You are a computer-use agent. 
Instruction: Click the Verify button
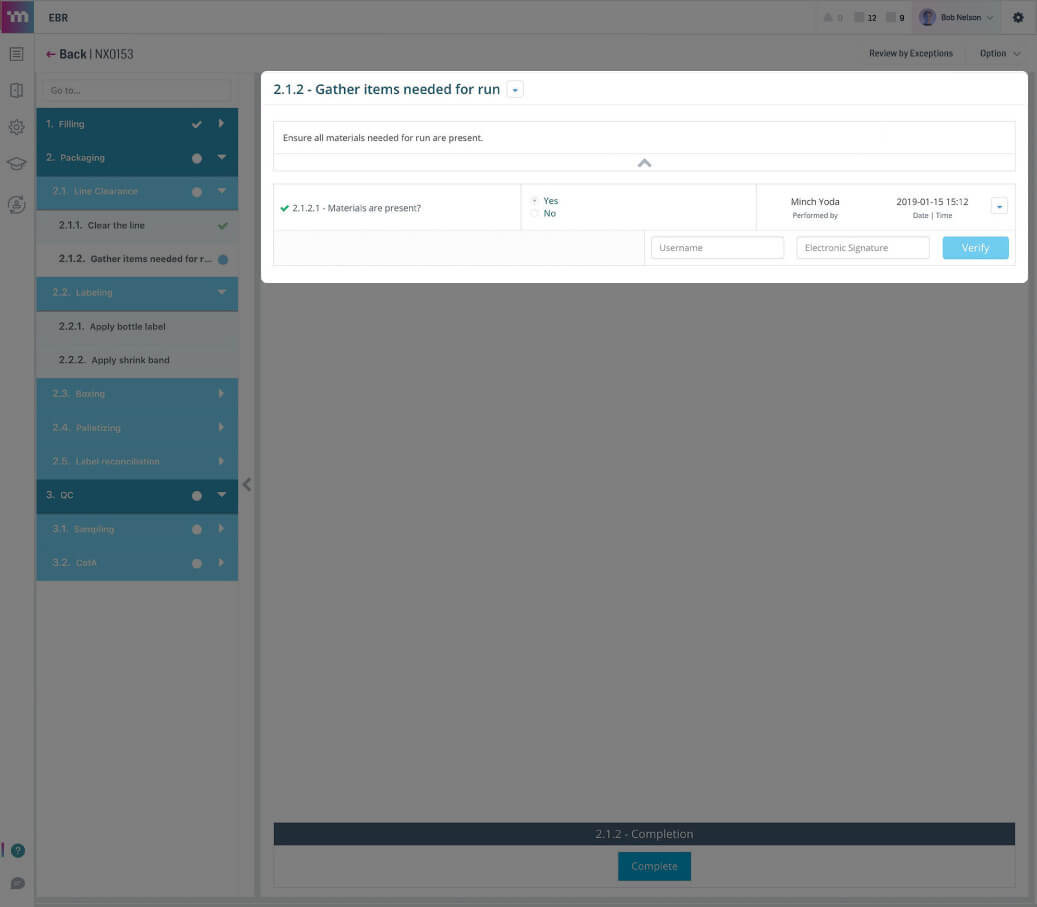[x=975, y=247]
